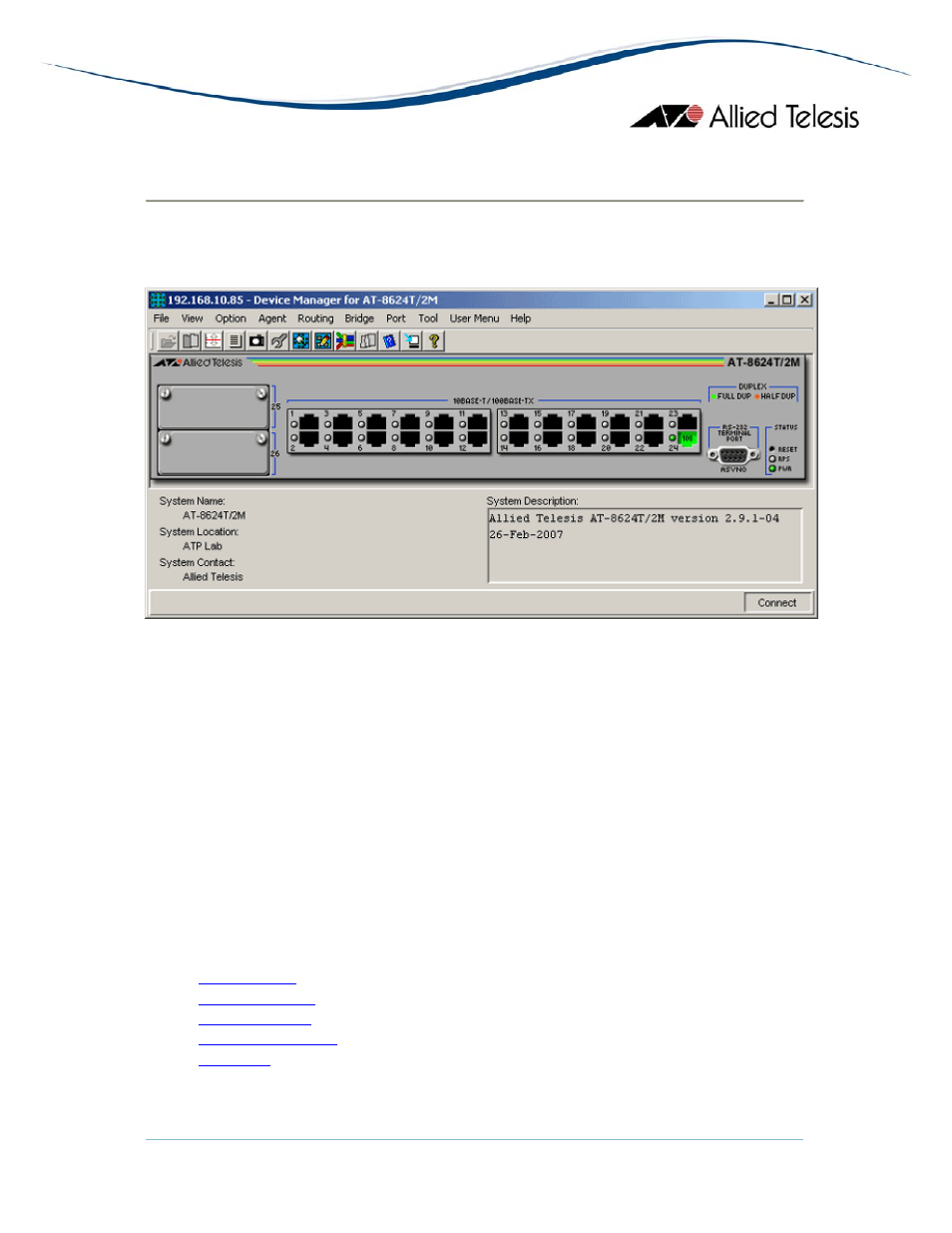Click the expansion slot labeled 26

[214, 452]
